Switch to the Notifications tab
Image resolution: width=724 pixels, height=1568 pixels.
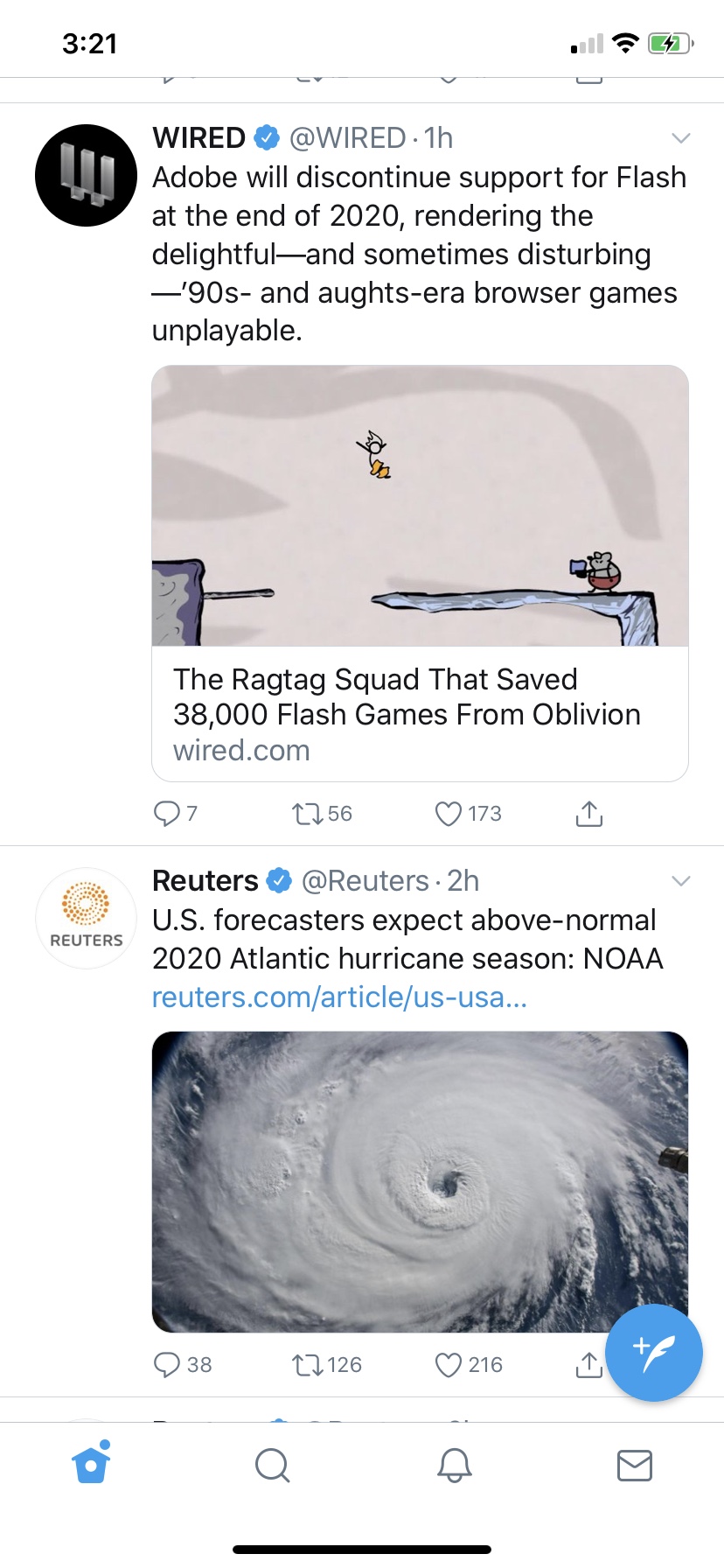(454, 1465)
